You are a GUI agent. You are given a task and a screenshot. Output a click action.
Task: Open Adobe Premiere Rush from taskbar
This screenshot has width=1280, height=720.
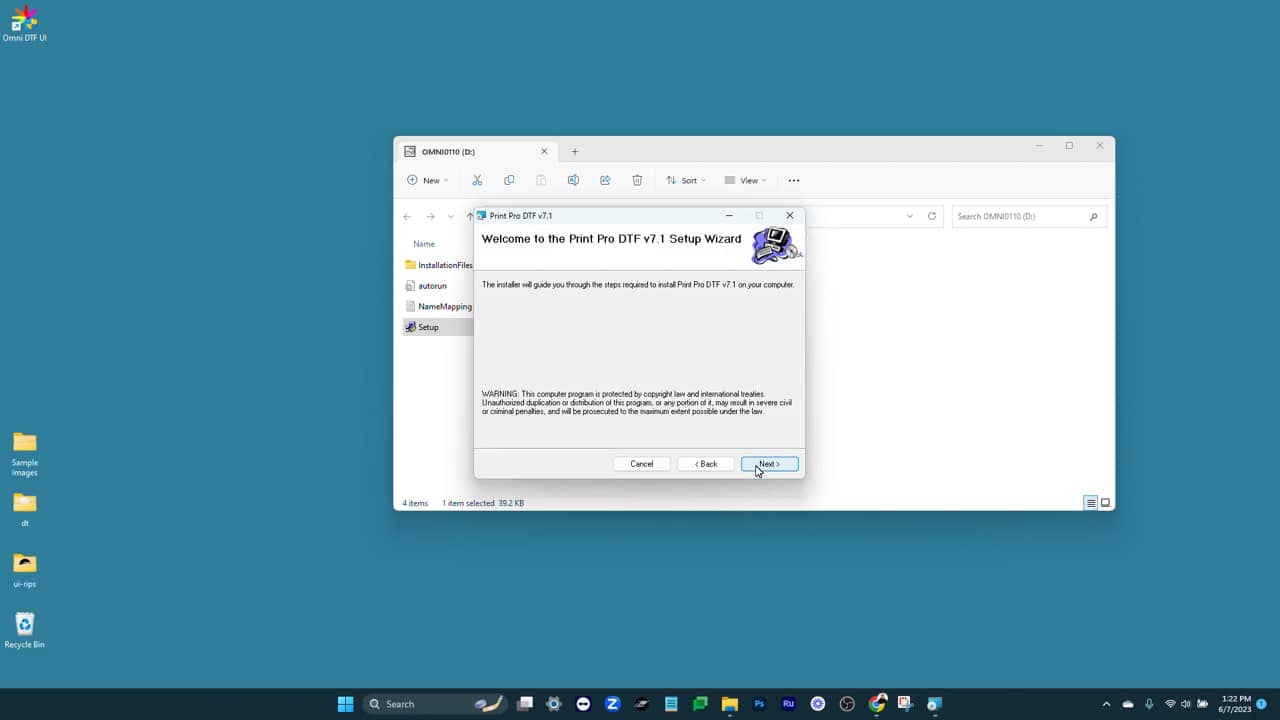click(788, 704)
